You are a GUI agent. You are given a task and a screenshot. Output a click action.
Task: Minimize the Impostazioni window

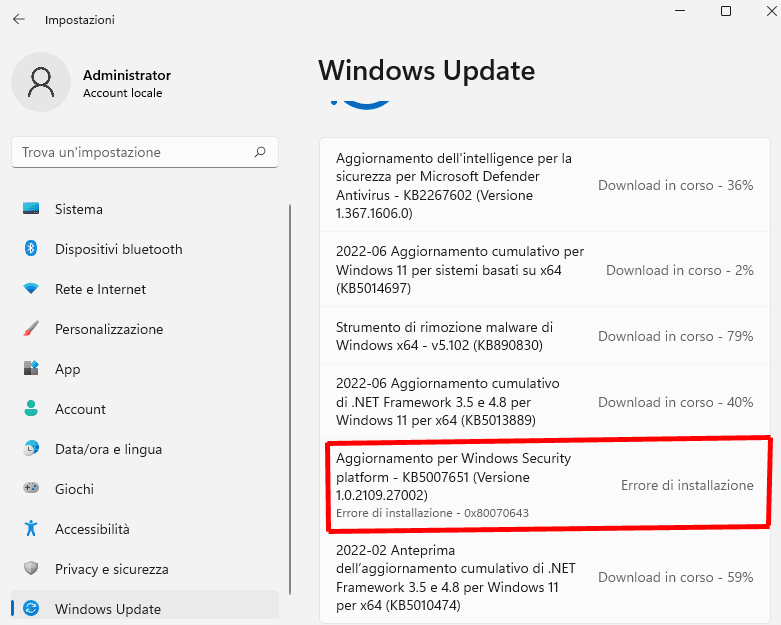(680, 11)
